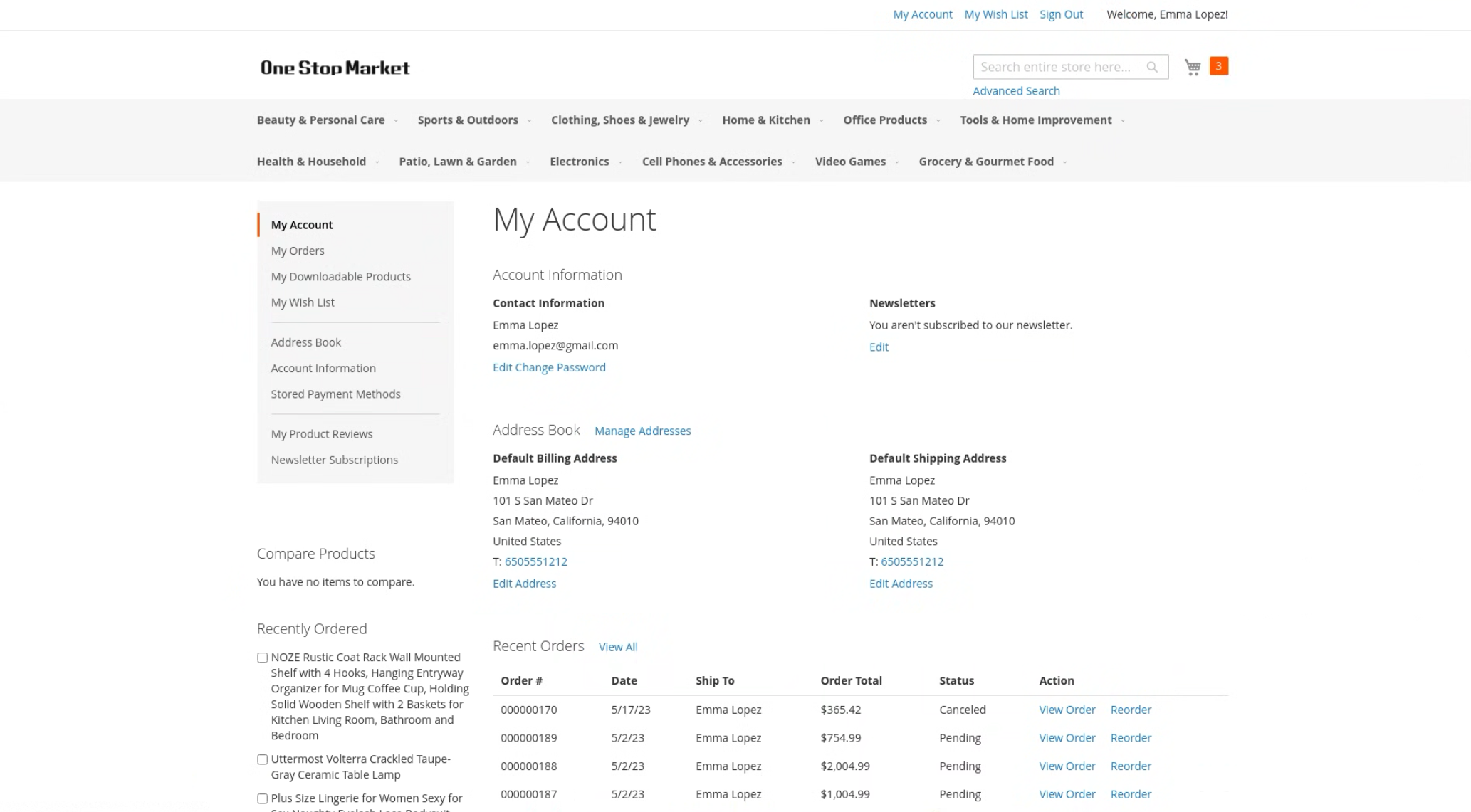
Task: View order 000000189
Action: pyautogui.click(x=1067, y=738)
